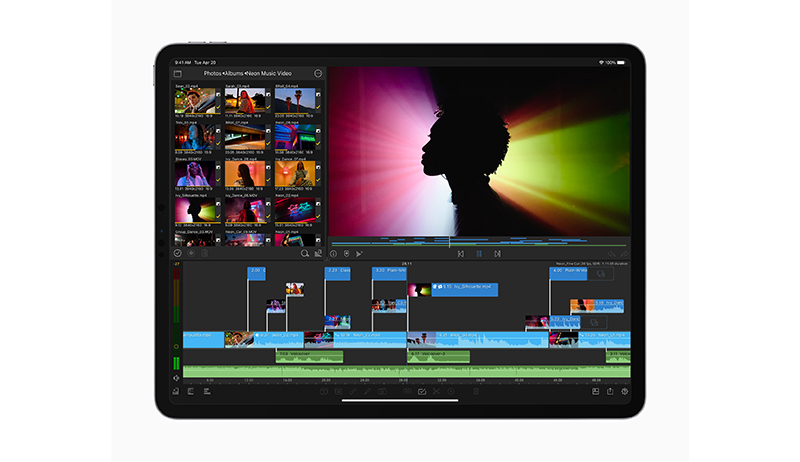Split clip with the scissors tool

[436, 392]
